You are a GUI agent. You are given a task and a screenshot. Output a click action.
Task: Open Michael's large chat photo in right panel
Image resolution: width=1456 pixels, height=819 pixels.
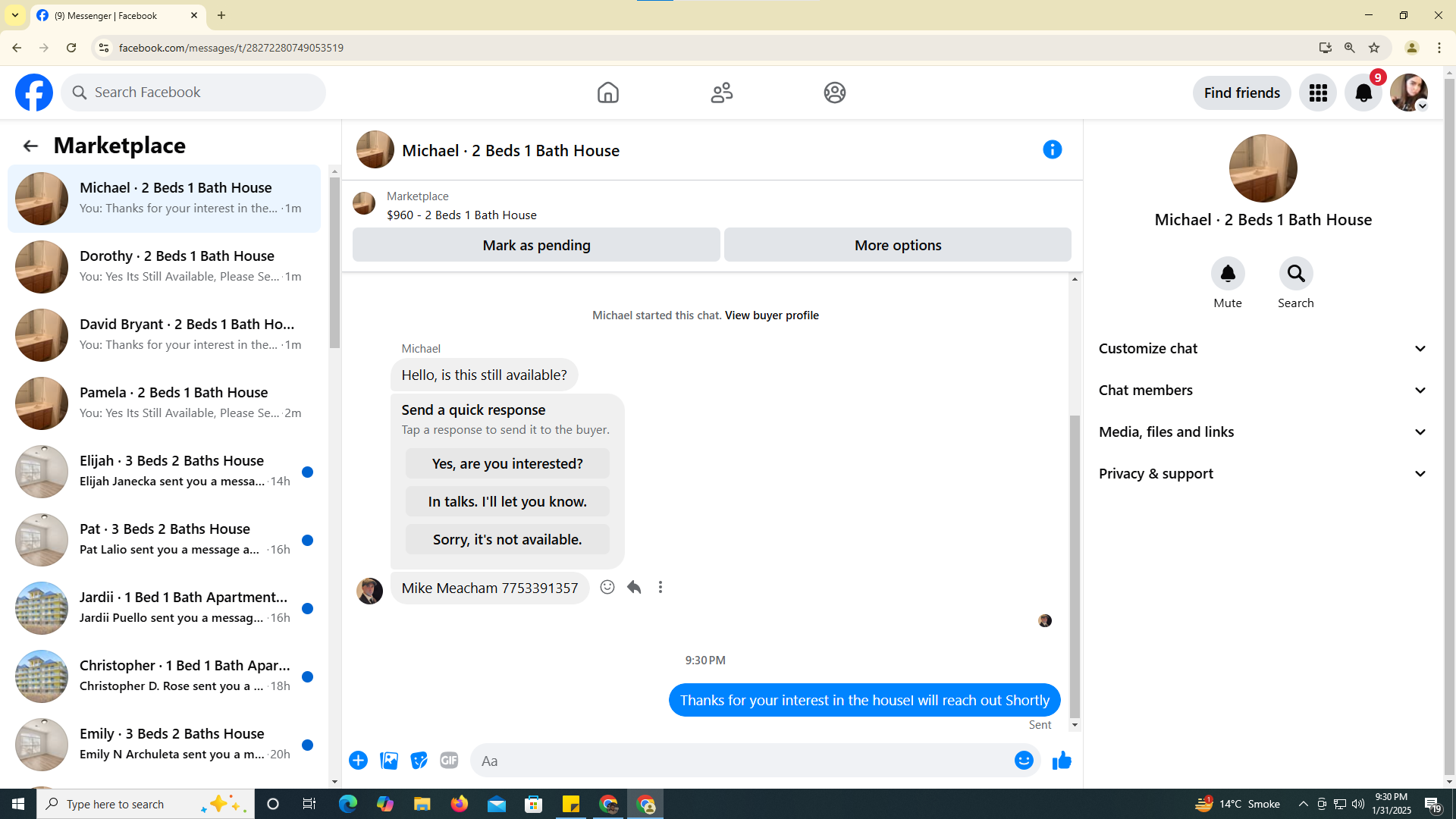click(1263, 168)
